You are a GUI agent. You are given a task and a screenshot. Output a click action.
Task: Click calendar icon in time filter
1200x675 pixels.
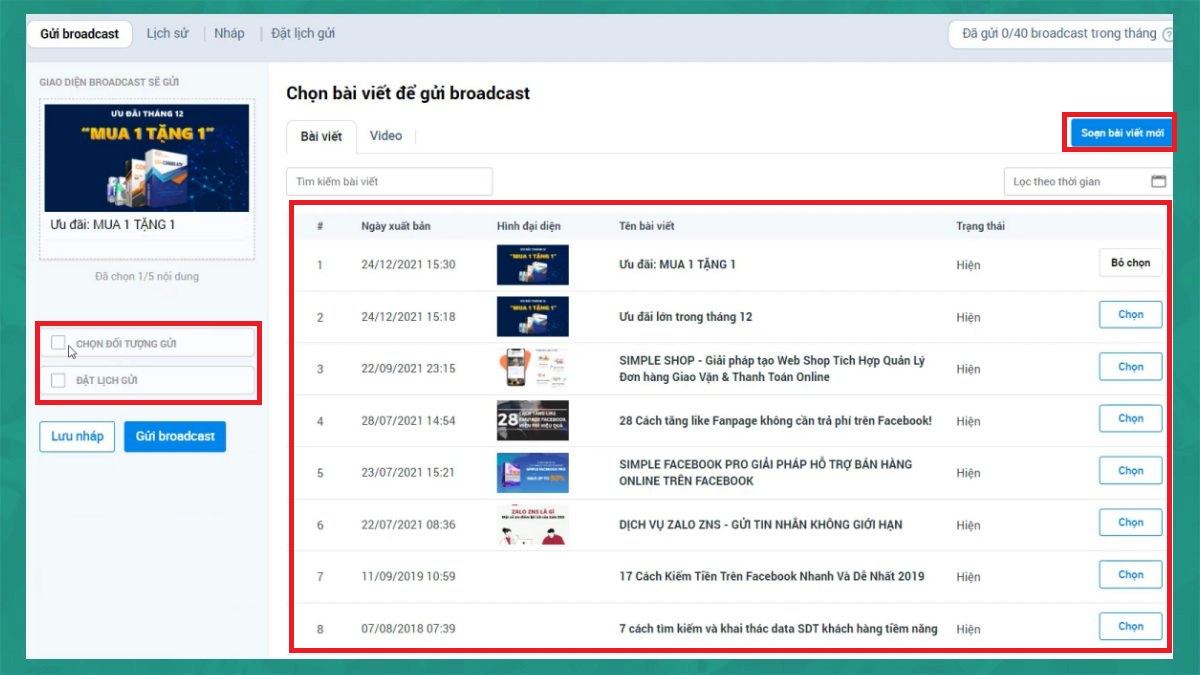click(1158, 182)
